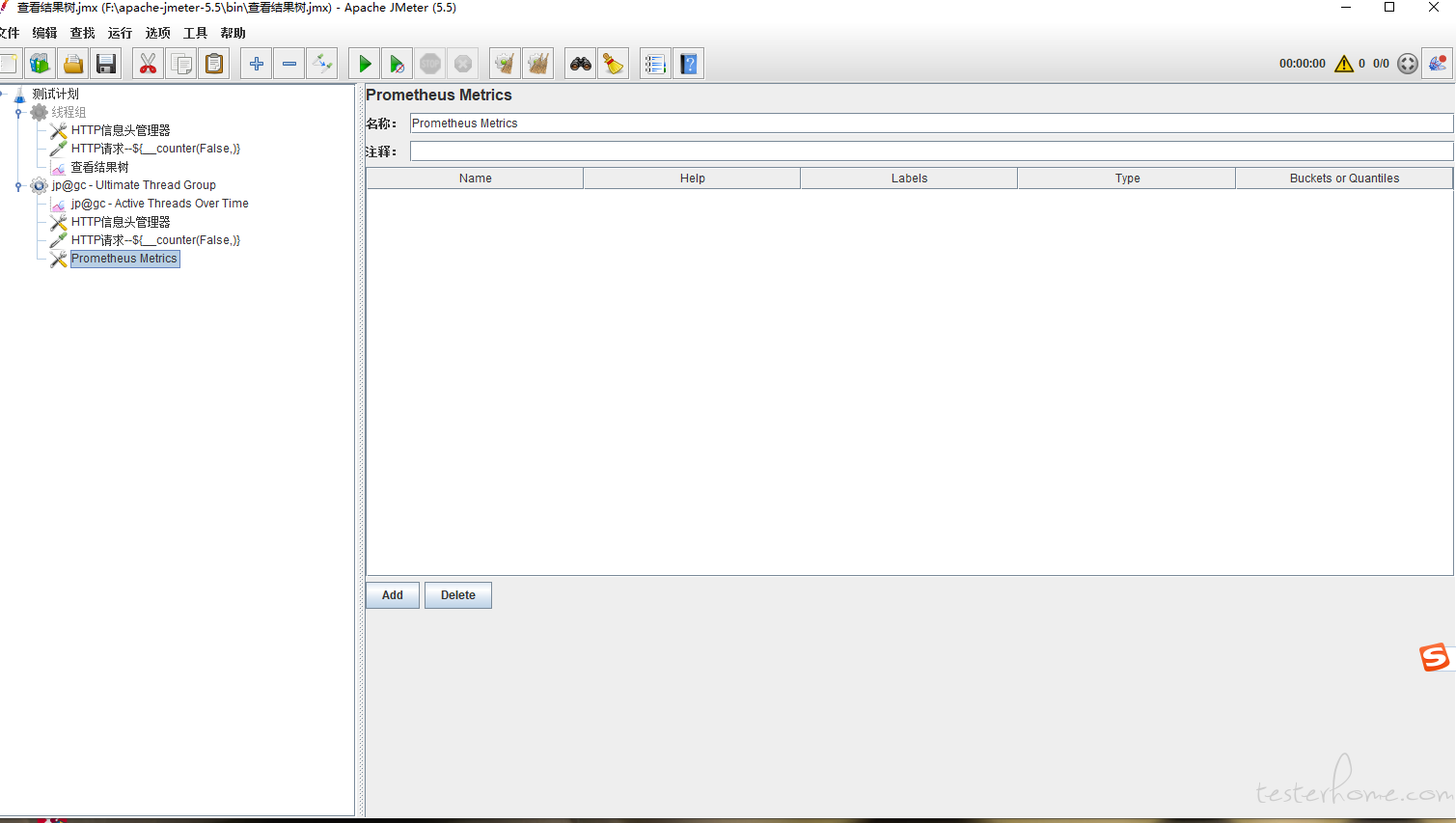Open the Function Helper list icon
This screenshot has height=823, width=1456.
coord(655,64)
